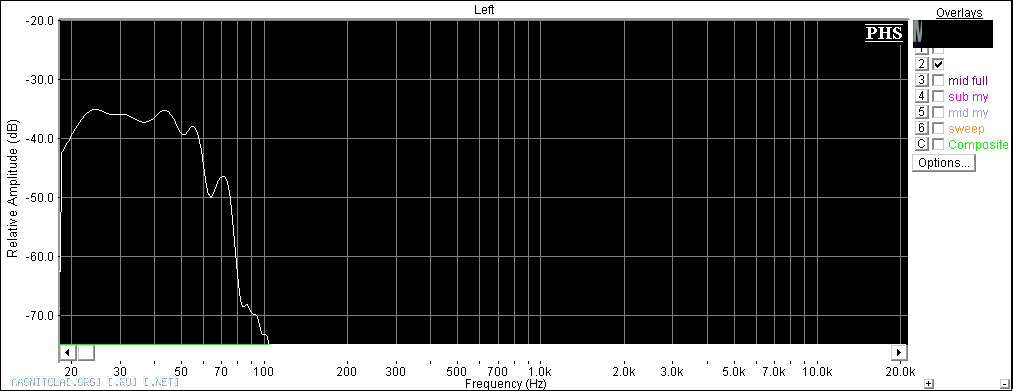Uncheck the overlay 2 checkbox

[938, 64]
